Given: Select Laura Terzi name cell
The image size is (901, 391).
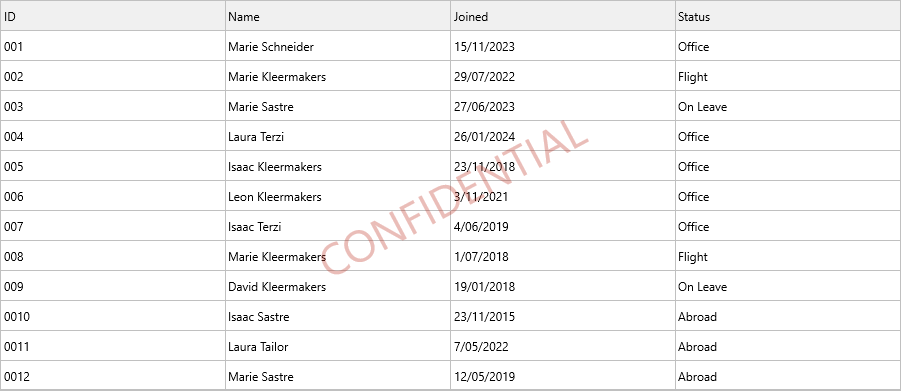Looking at the screenshot, I should 338,136.
